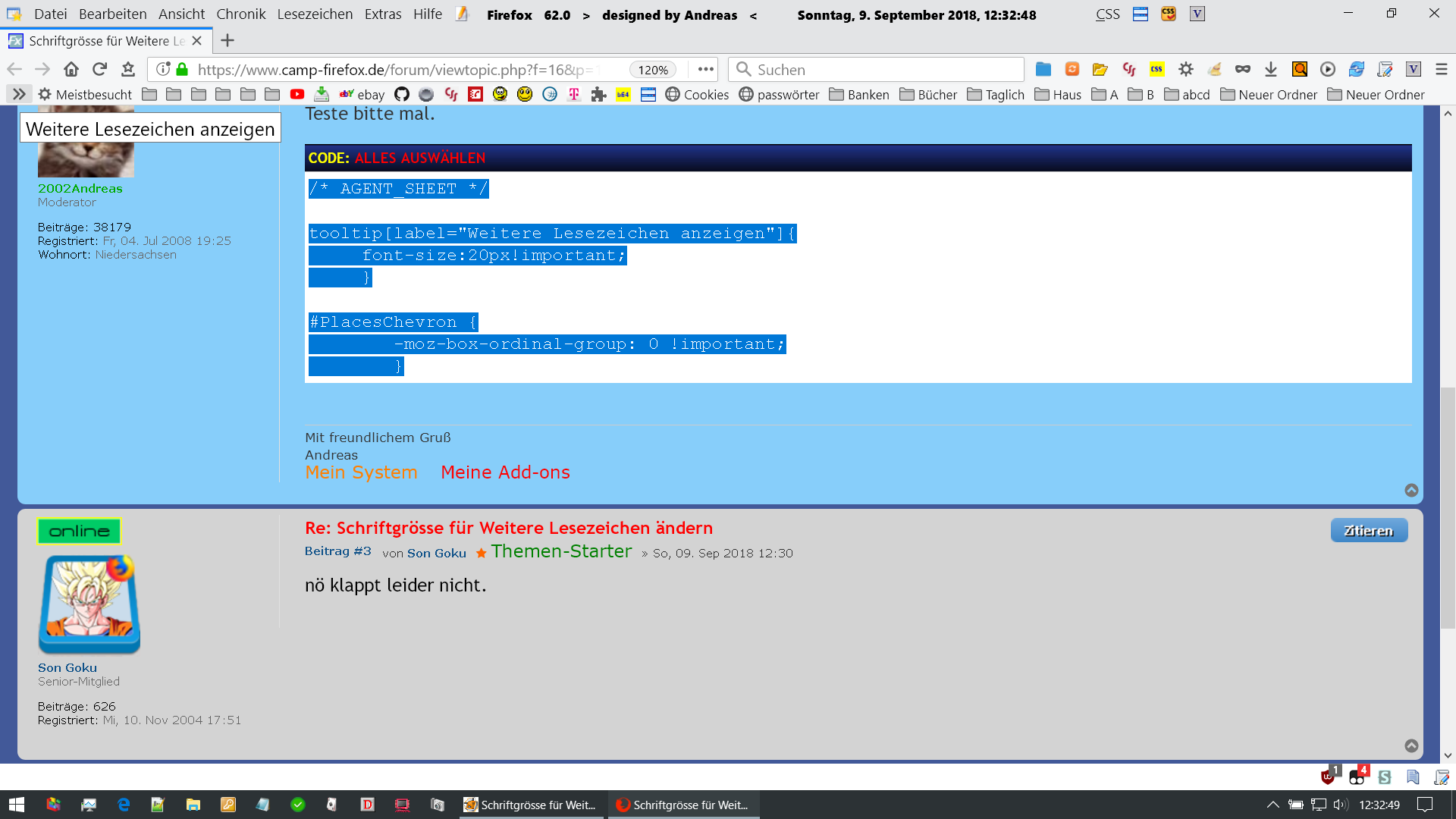Click the yellow CSS toolbar icon
The width and height of the screenshot is (1456, 819).
(1156, 69)
